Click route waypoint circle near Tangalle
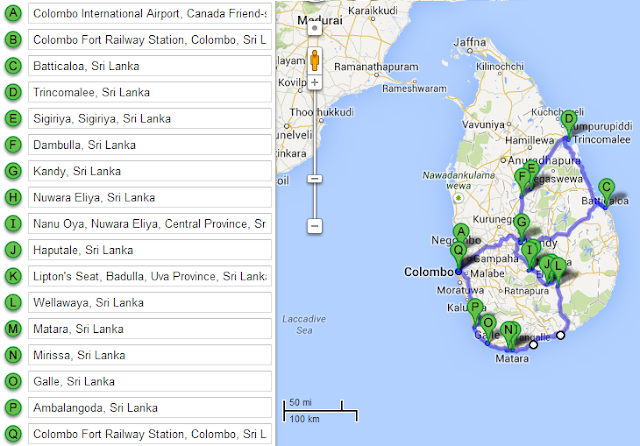 pyautogui.click(x=533, y=345)
